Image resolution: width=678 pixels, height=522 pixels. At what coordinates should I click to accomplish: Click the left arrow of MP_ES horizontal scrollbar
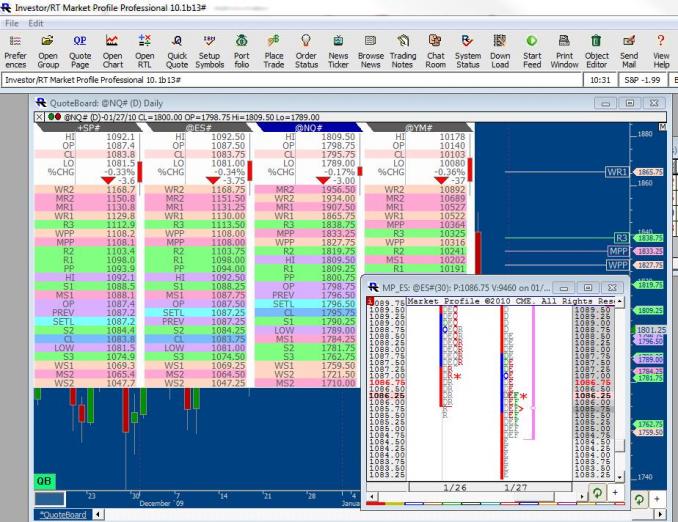pyautogui.click(x=371, y=496)
